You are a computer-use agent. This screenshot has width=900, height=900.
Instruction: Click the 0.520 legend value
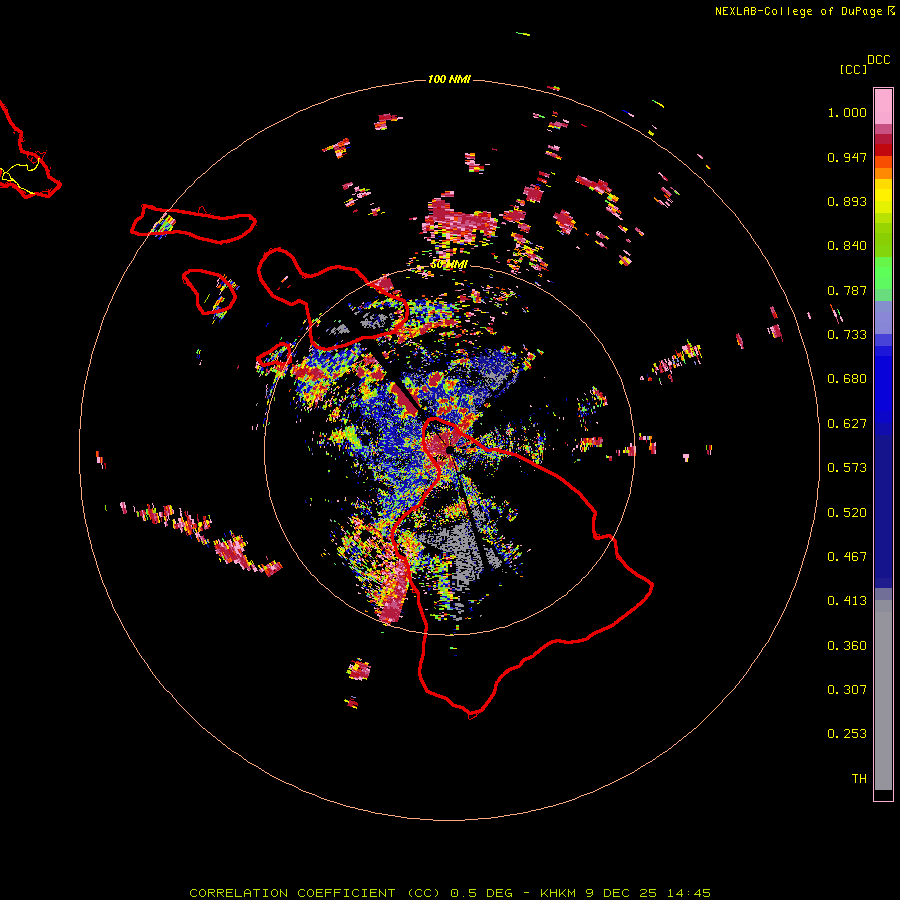click(847, 513)
